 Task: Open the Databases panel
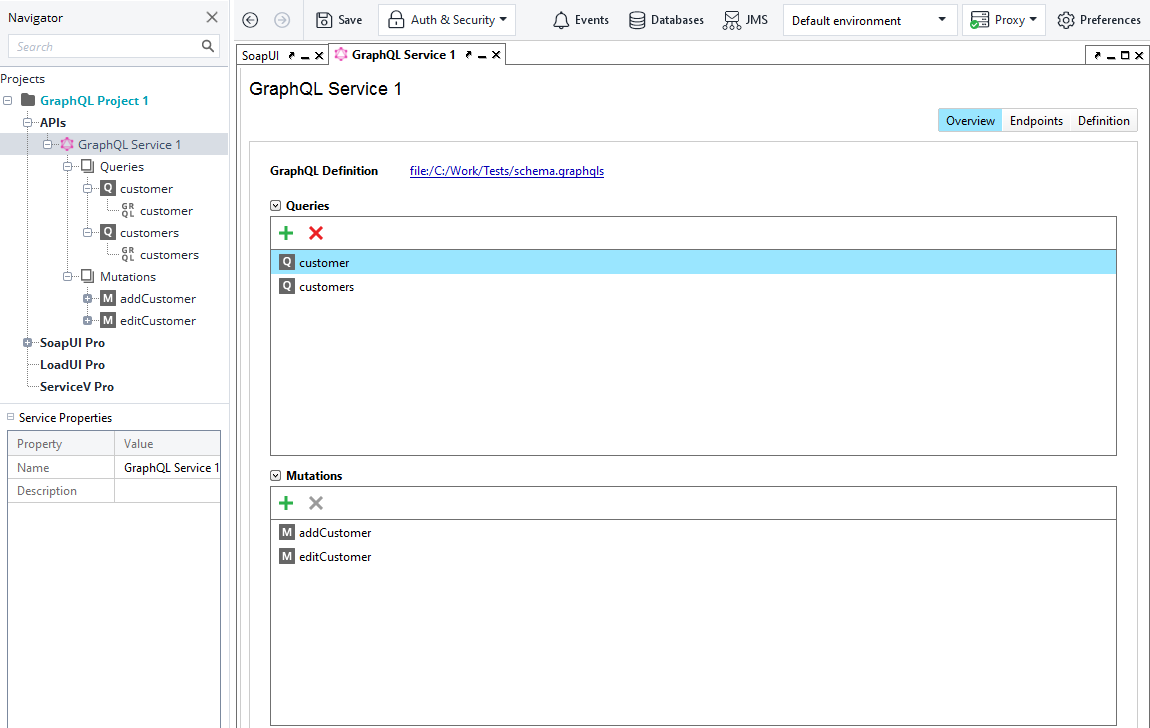666,19
